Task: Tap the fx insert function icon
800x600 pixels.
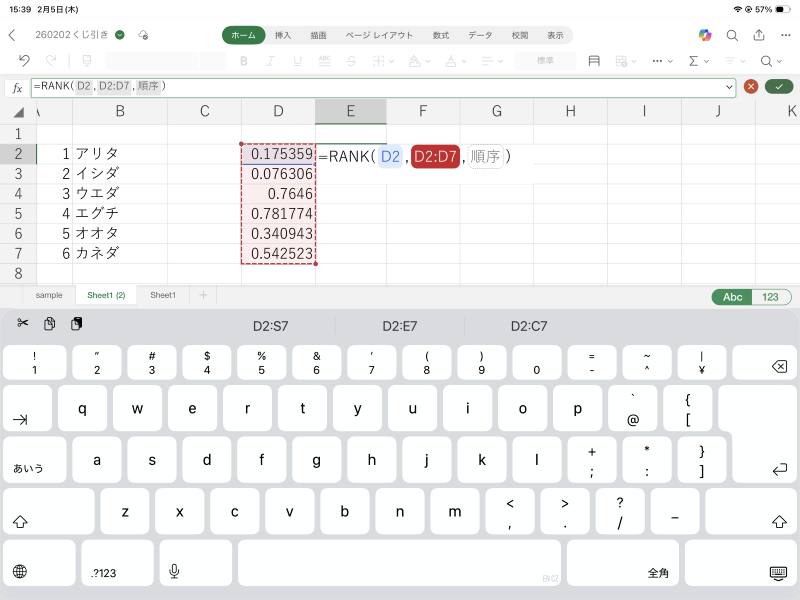Action: coord(17,87)
